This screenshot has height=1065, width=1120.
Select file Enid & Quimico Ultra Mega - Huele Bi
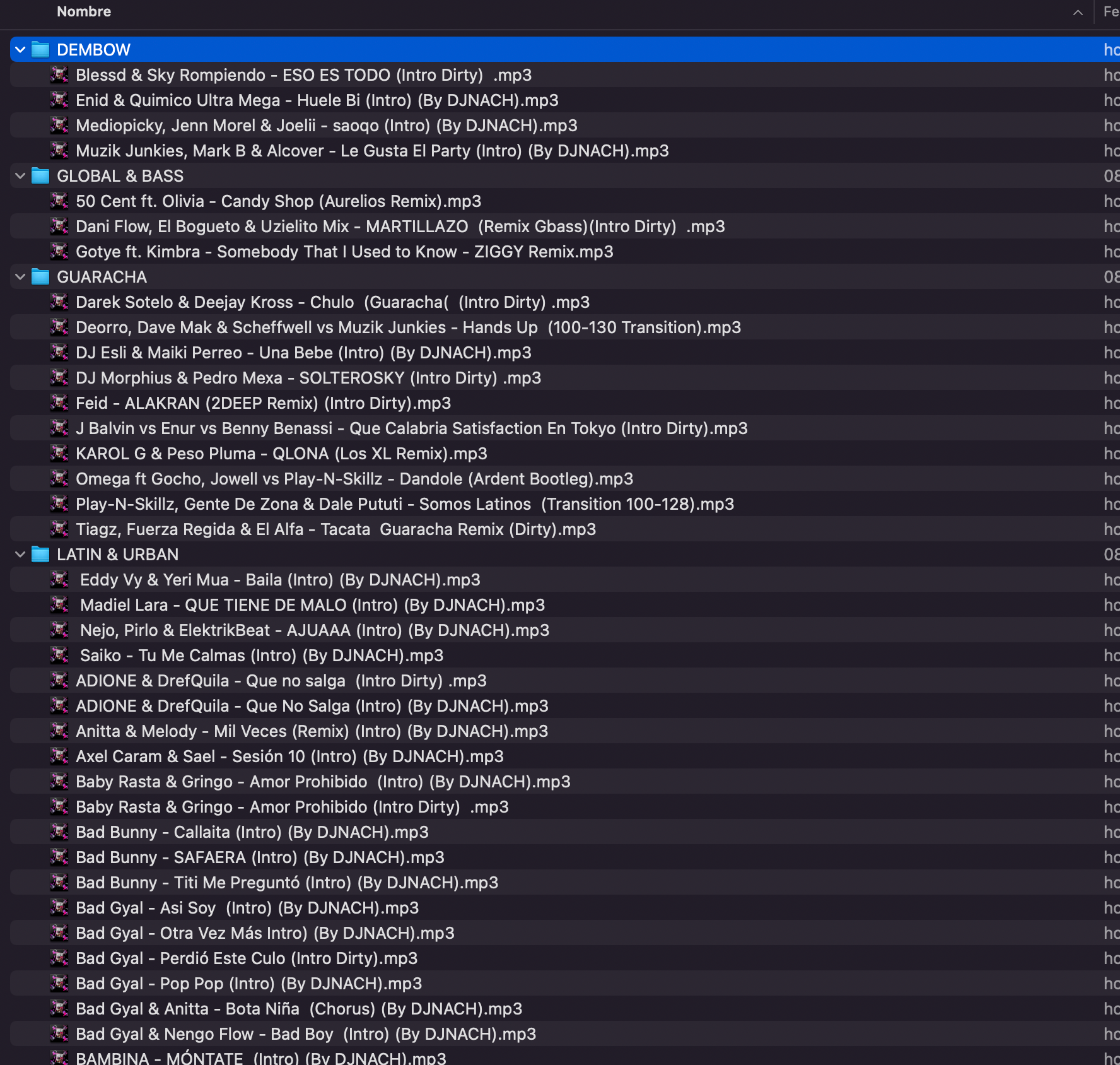317,100
